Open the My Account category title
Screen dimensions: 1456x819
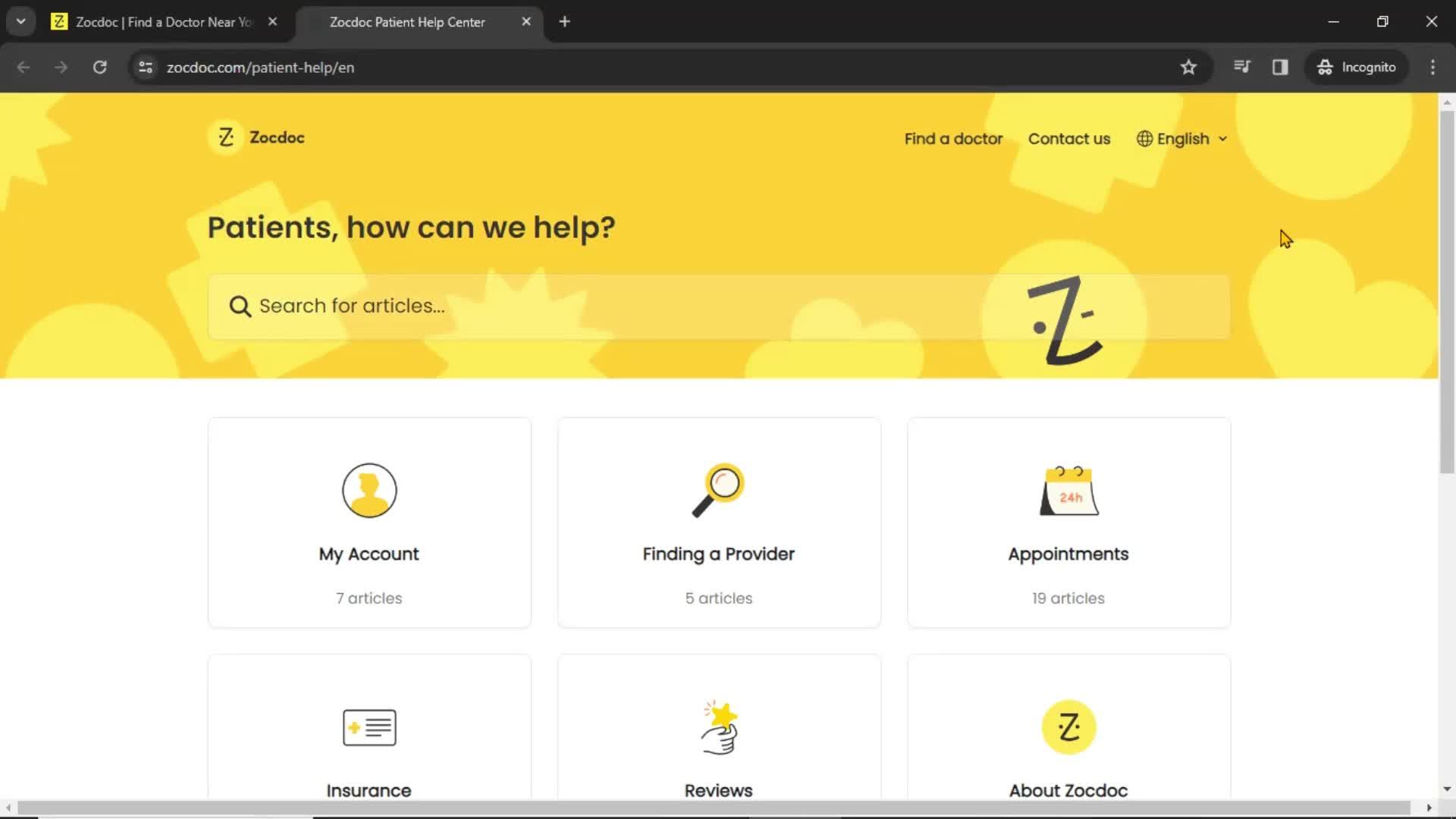(369, 554)
